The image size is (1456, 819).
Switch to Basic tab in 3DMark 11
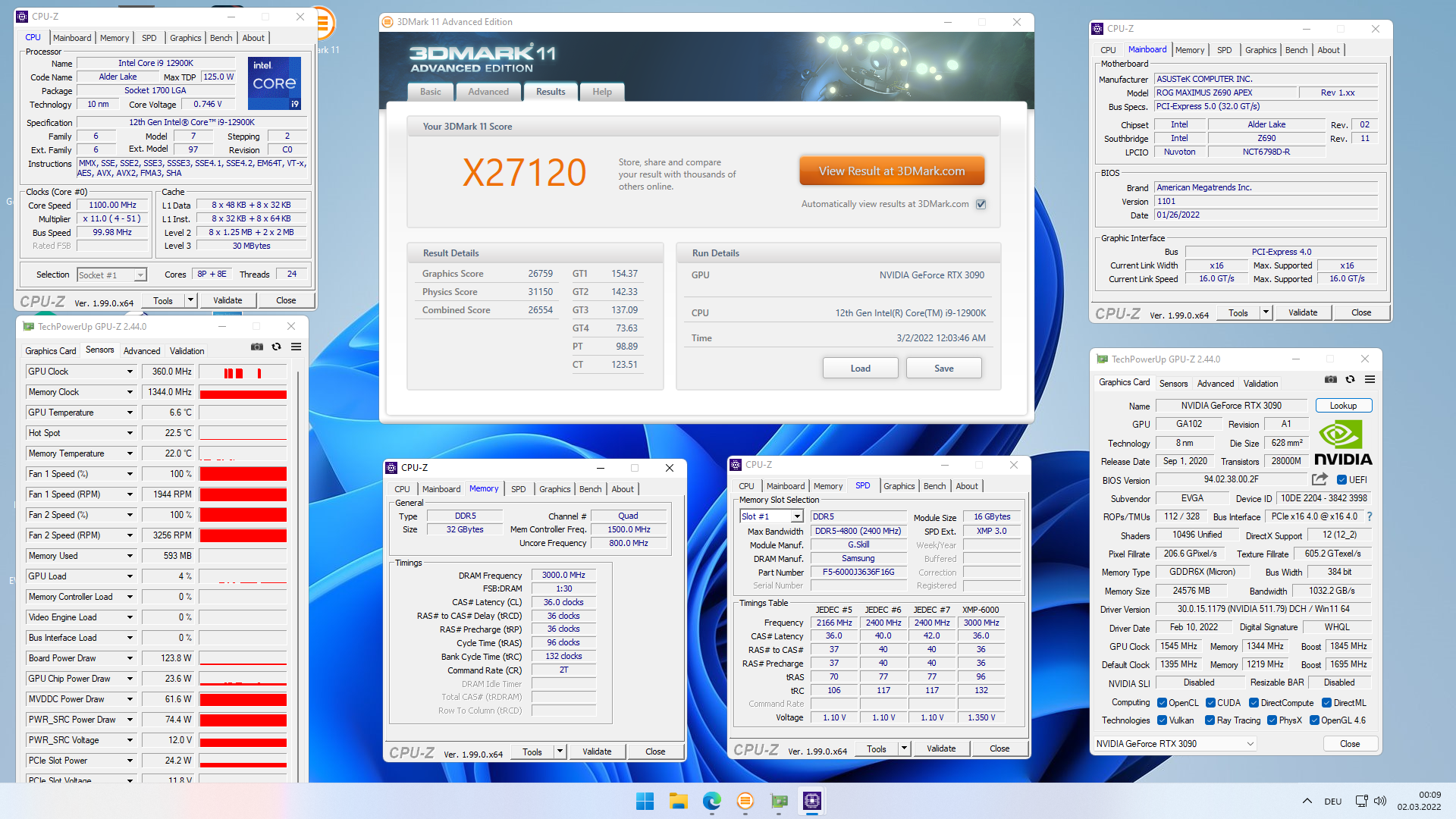pos(431,92)
